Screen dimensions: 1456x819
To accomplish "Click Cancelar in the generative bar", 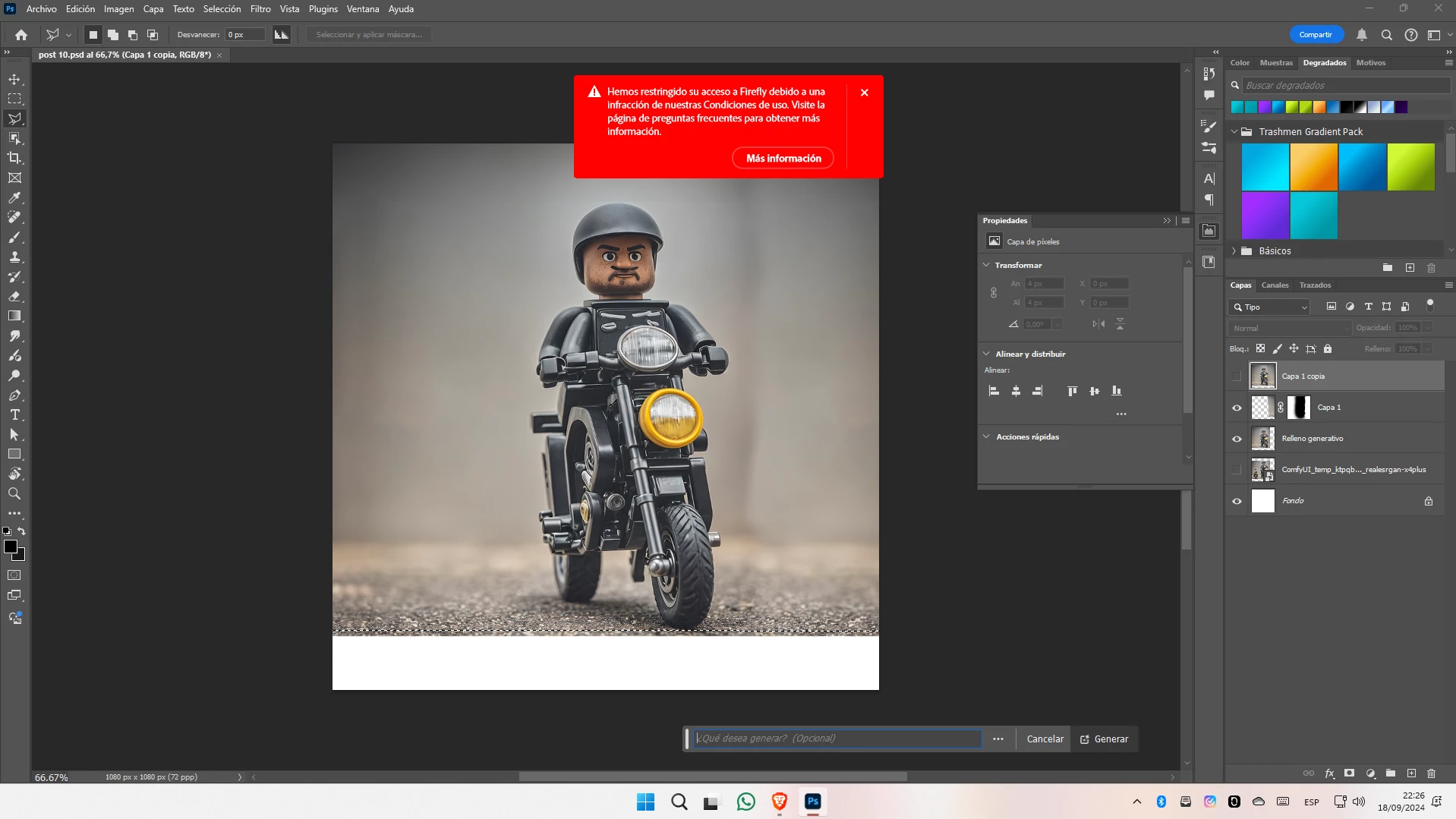I will coord(1045,739).
